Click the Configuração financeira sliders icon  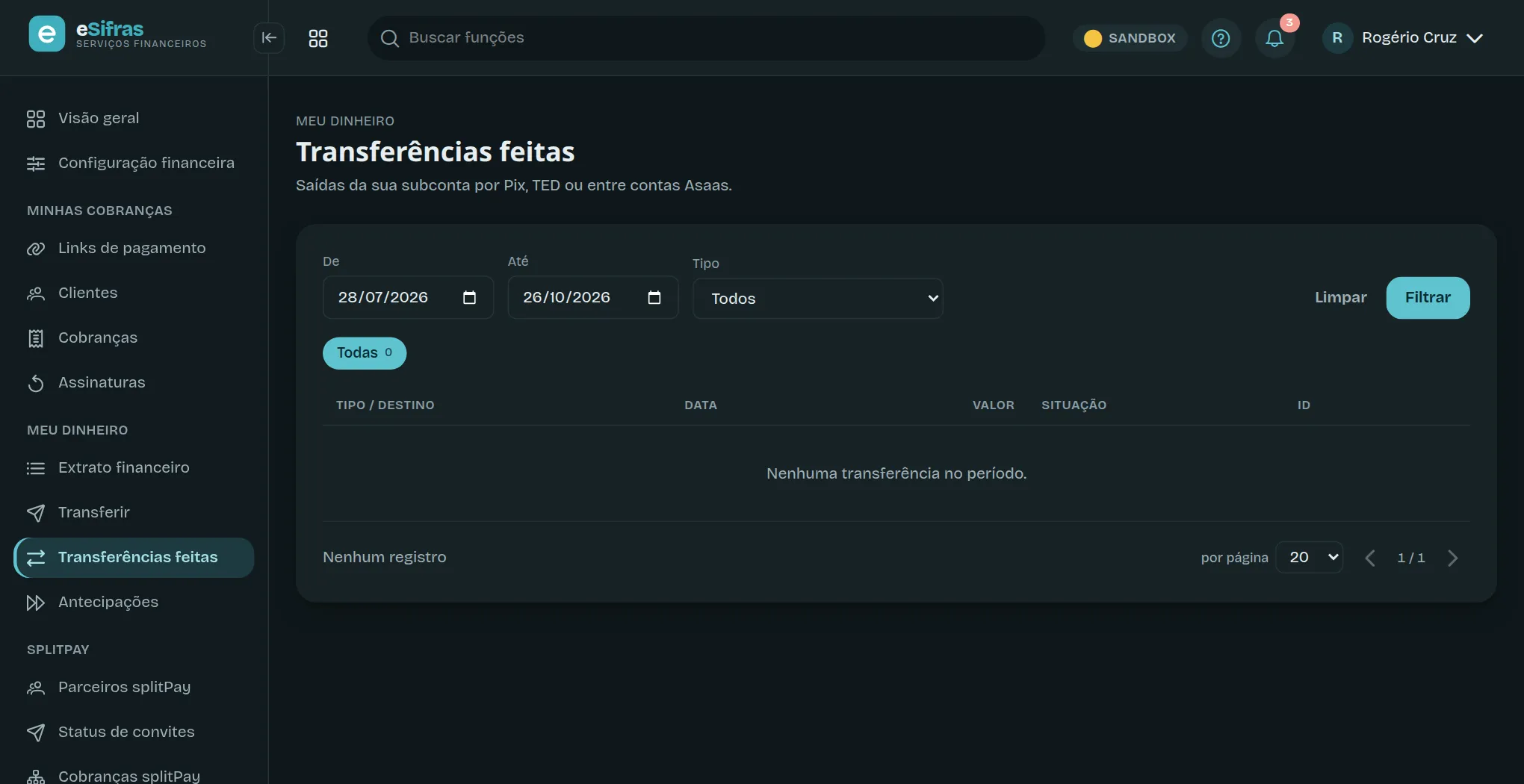pyautogui.click(x=36, y=164)
